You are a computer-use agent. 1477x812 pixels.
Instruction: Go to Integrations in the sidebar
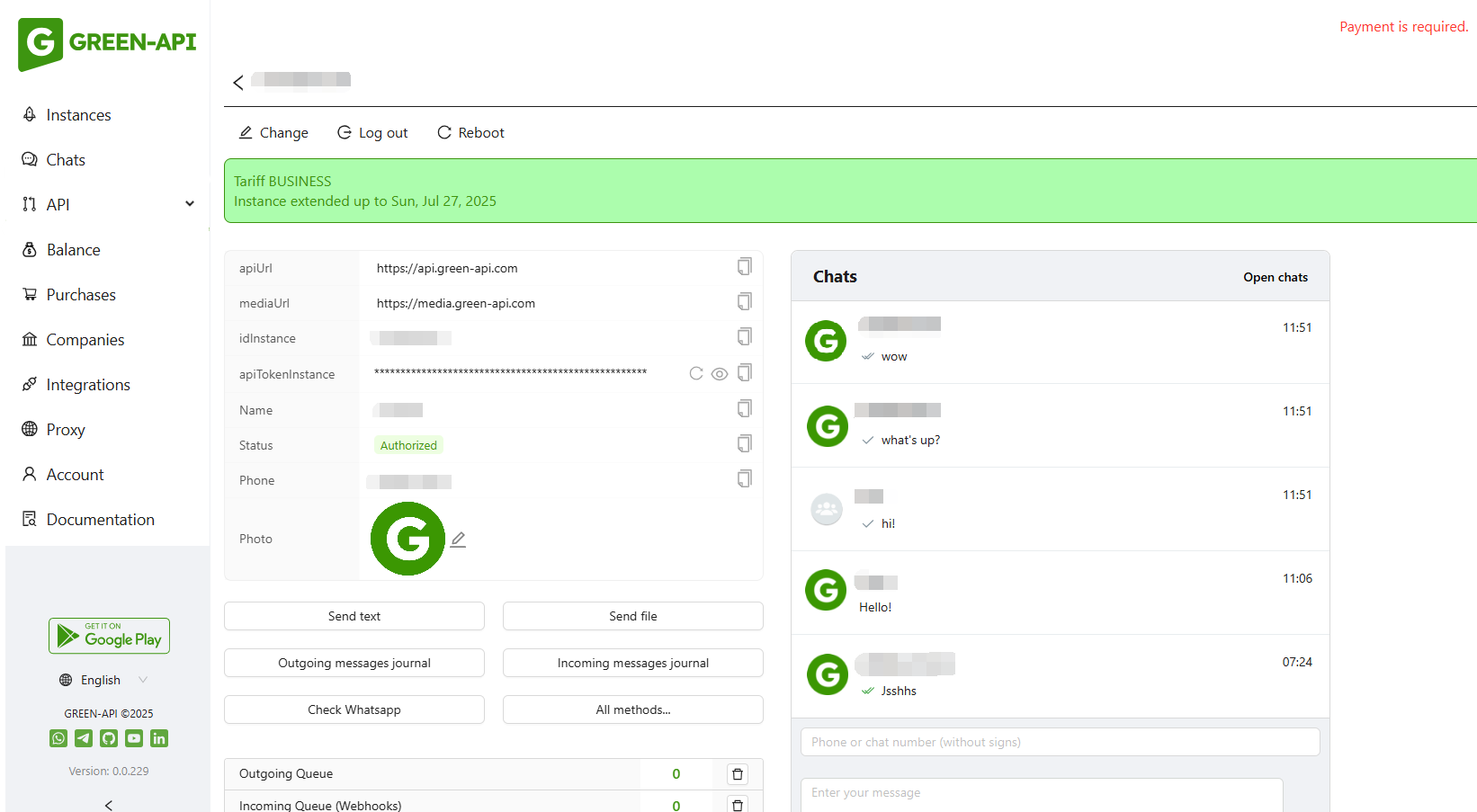[x=88, y=385]
